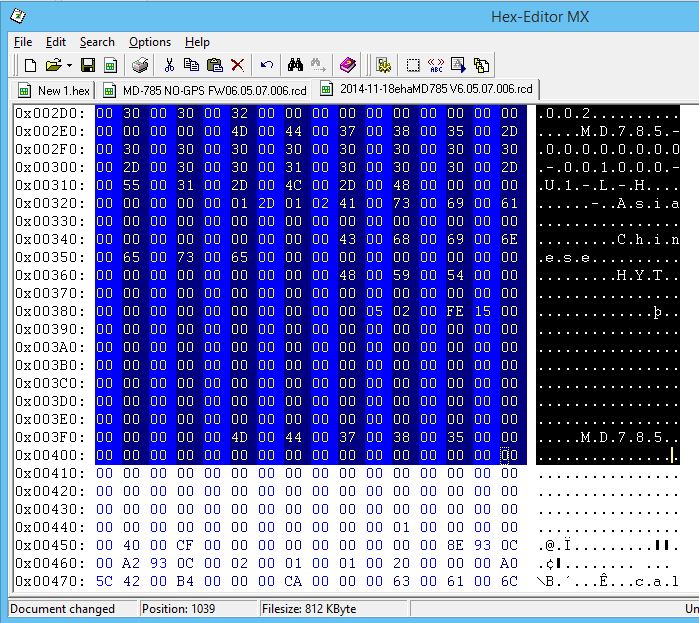Switch to MD-785 NO-GPS FW06.05.07.006.rcd tab
Screen dimensions: 699x623
point(208,90)
